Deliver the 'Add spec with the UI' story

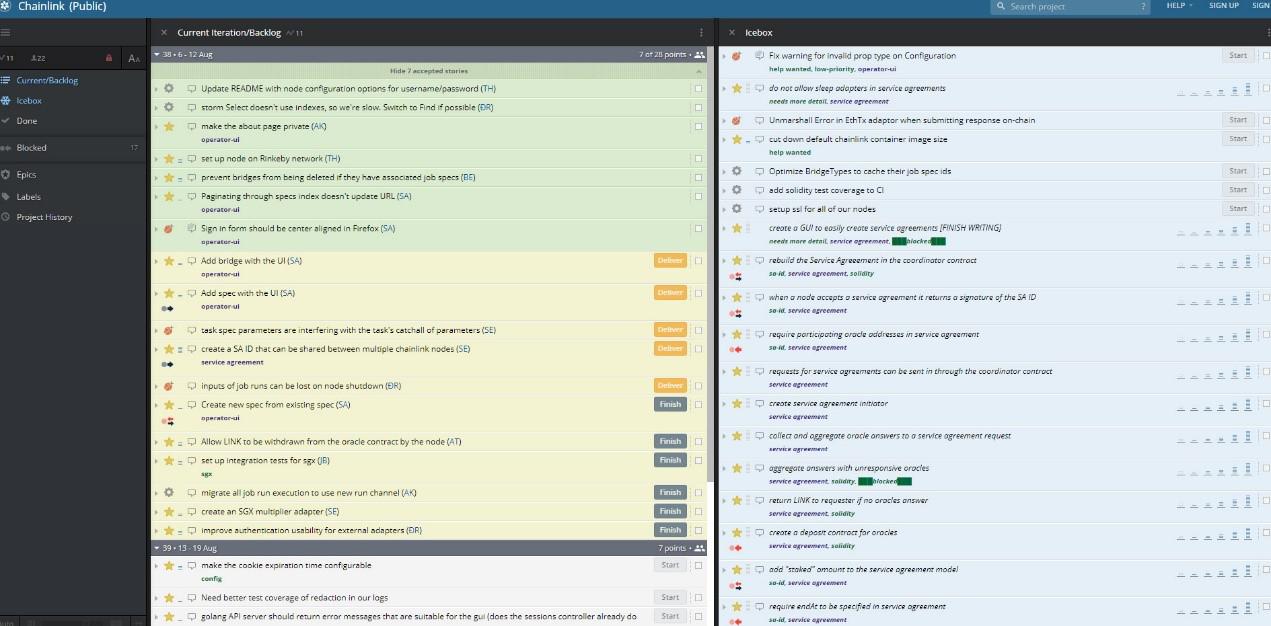point(670,293)
